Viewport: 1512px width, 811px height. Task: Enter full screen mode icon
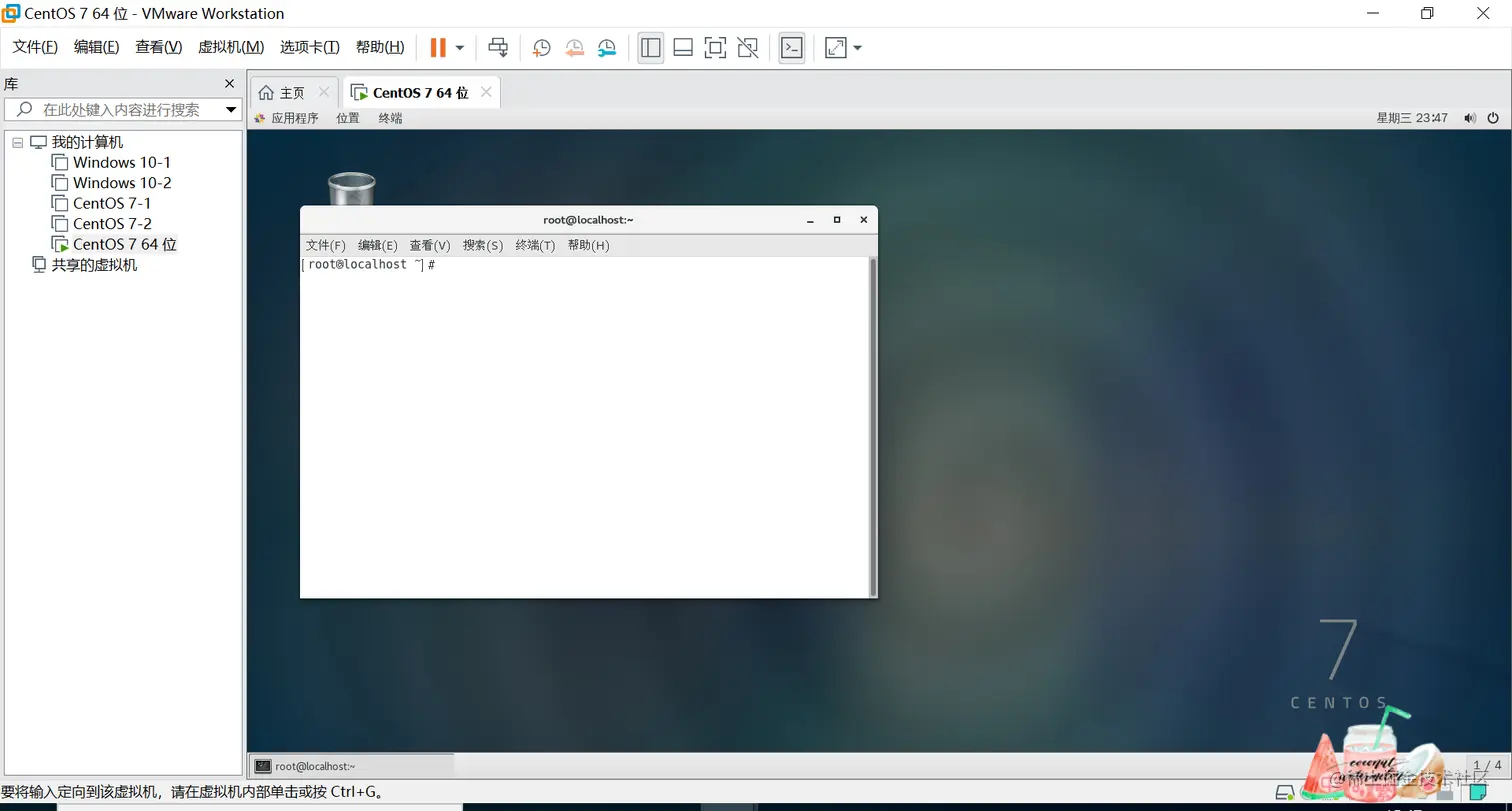[715, 47]
